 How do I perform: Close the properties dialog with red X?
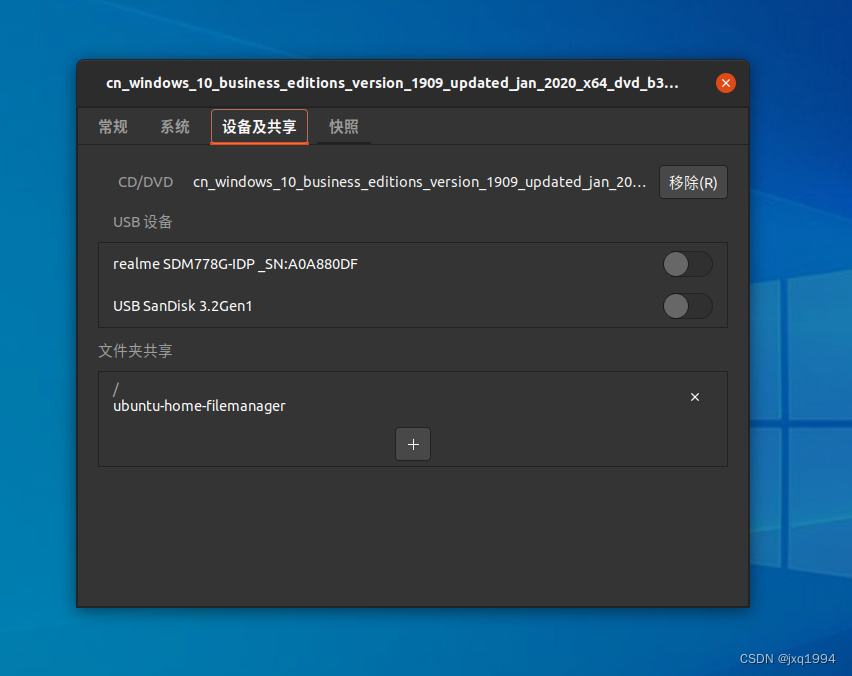(x=725, y=83)
